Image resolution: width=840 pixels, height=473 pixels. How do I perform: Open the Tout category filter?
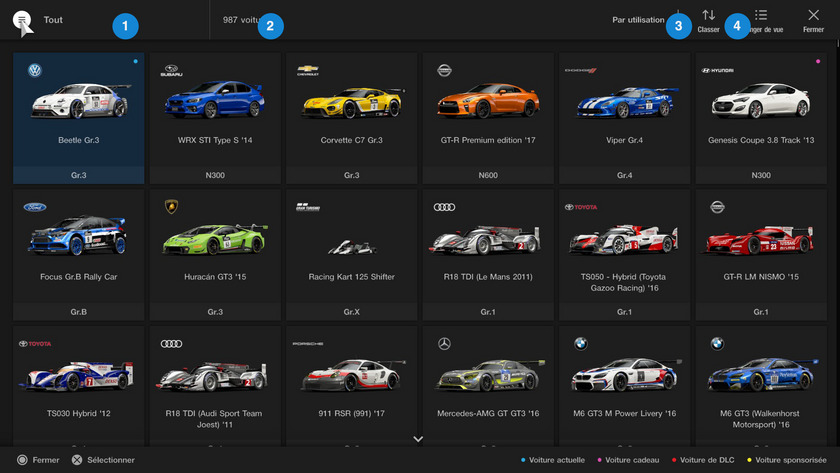click(x=54, y=20)
